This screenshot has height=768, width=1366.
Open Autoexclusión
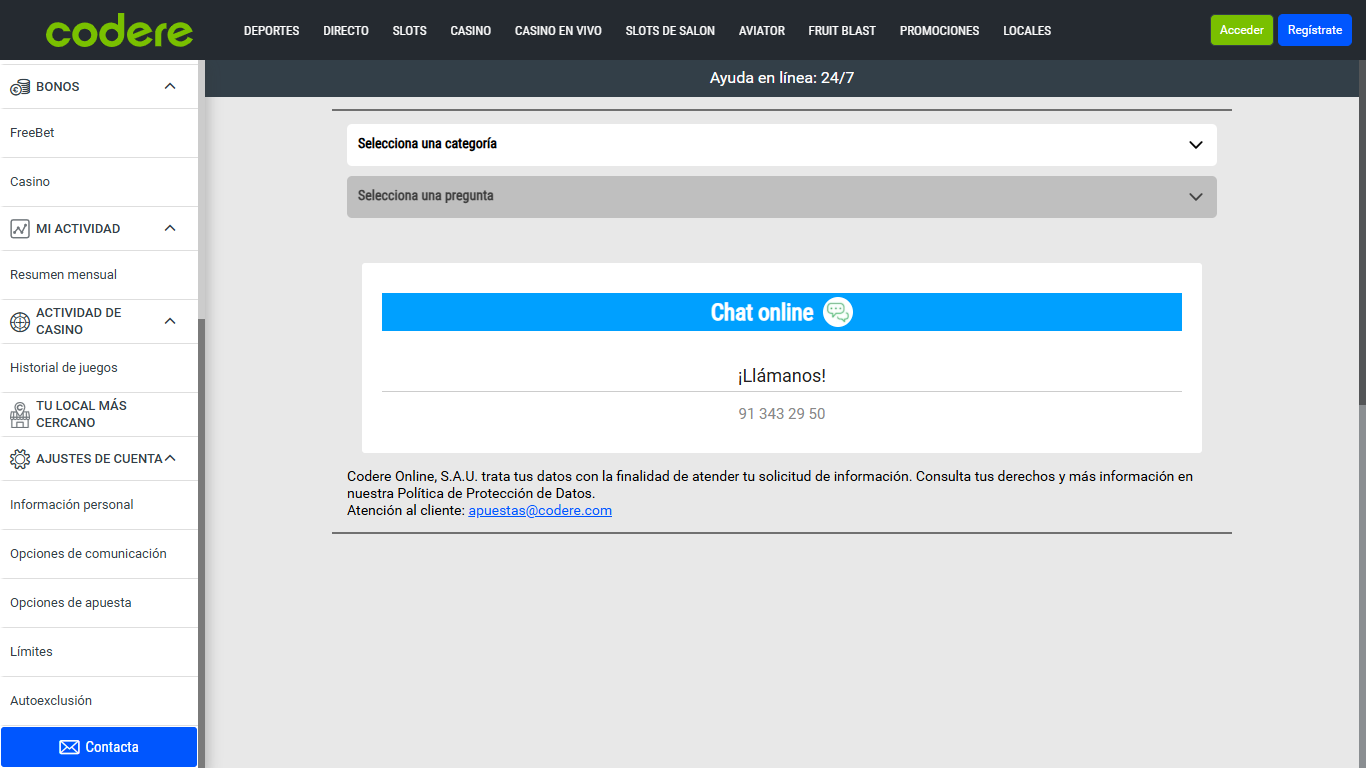[x=99, y=701]
